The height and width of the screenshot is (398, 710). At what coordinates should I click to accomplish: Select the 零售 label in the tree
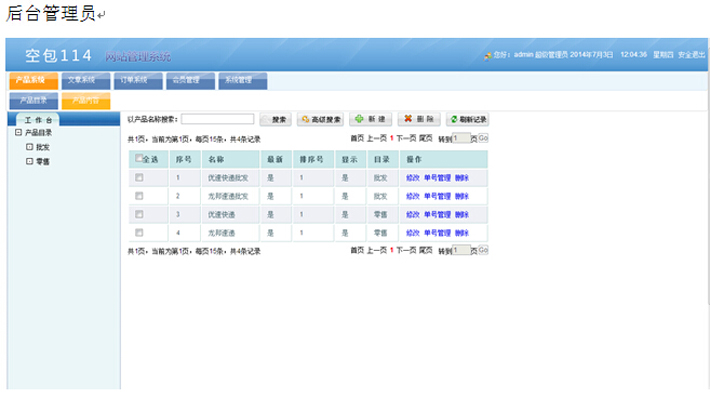(x=43, y=162)
